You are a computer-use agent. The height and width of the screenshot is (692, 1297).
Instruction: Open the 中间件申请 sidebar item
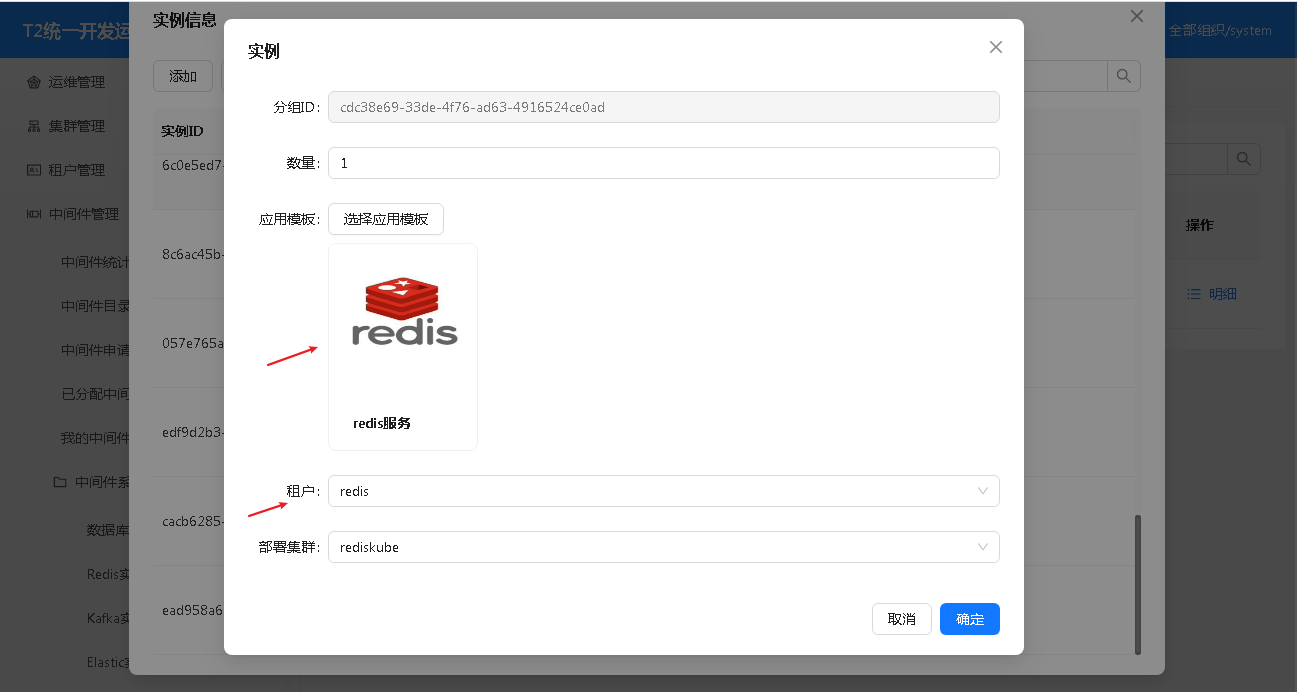(x=95, y=350)
